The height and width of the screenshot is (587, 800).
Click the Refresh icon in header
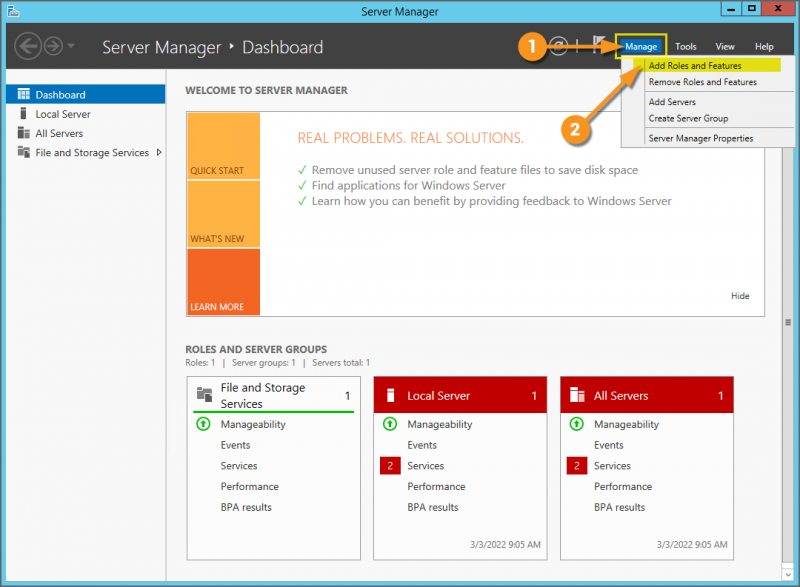tap(558, 46)
